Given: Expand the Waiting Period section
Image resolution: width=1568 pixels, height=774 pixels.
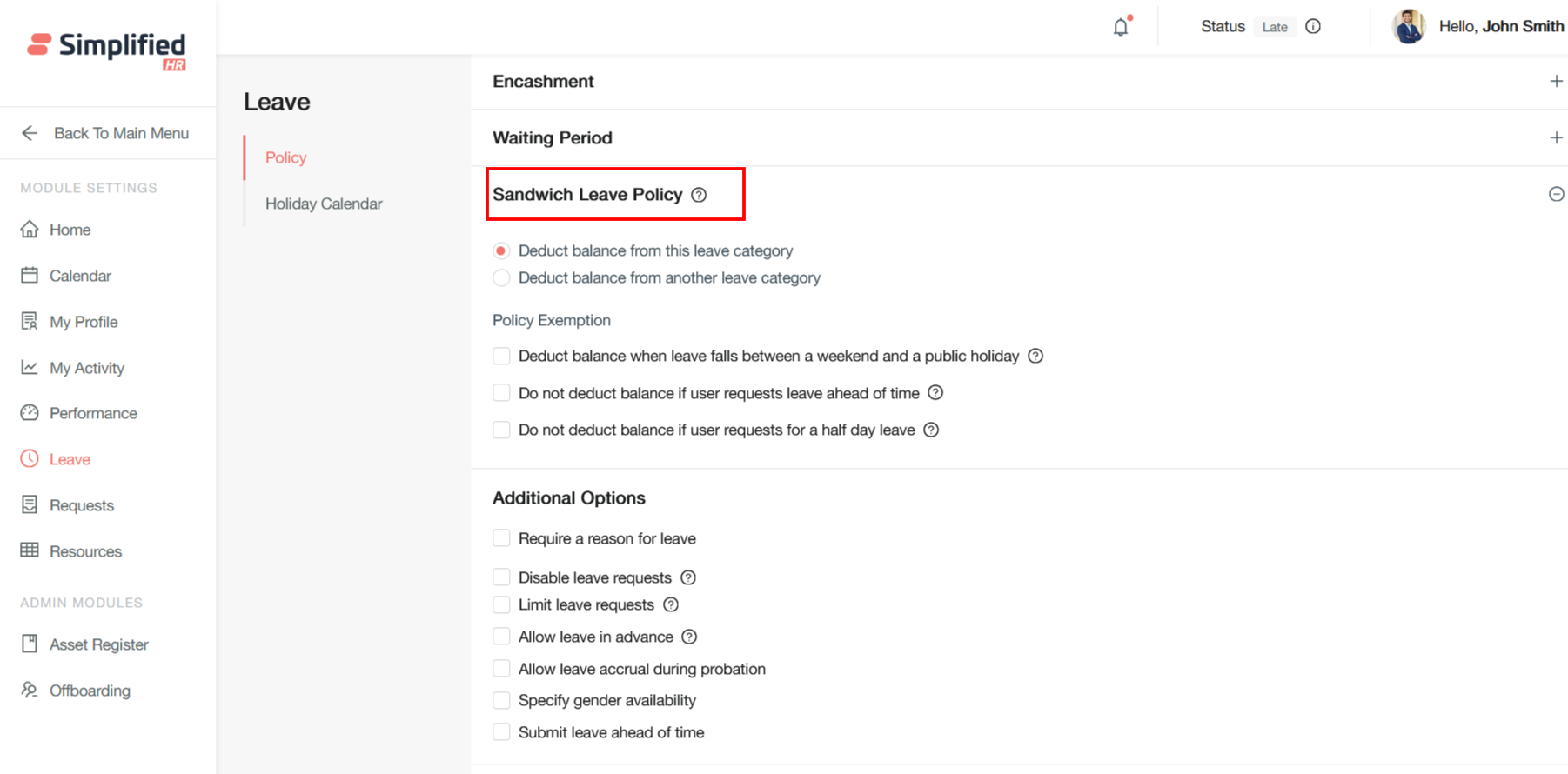Looking at the screenshot, I should click(x=1556, y=137).
